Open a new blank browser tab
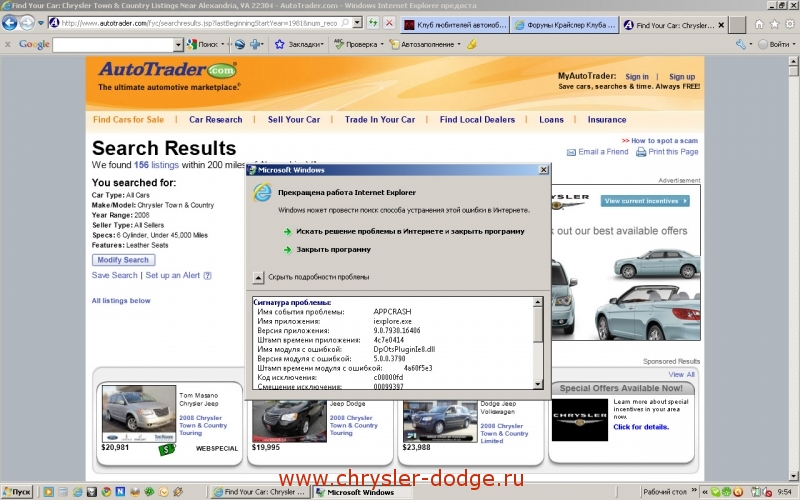The image size is (800, 500). [x=737, y=24]
